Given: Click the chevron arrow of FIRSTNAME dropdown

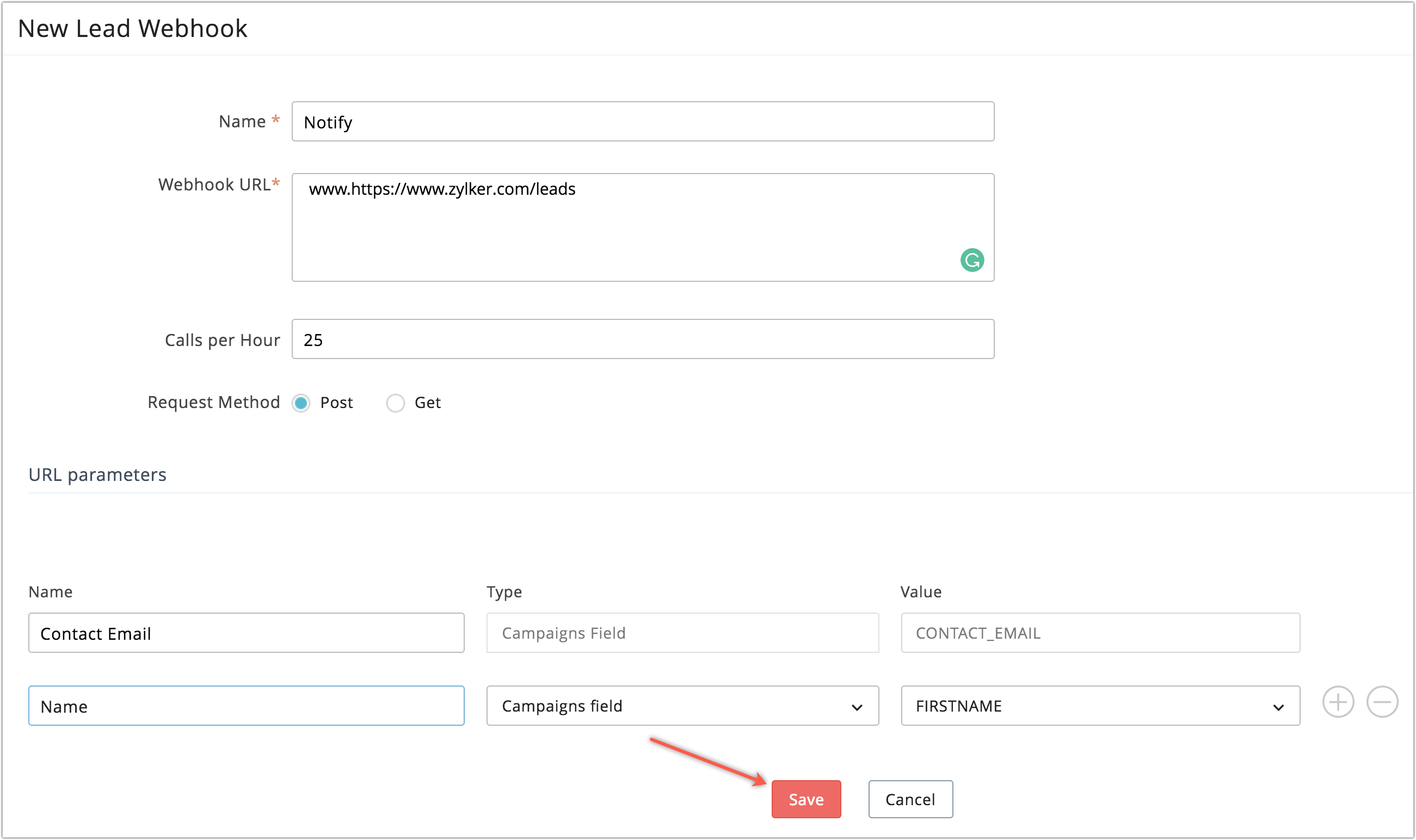Looking at the screenshot, I should [x=1278, y=707].
